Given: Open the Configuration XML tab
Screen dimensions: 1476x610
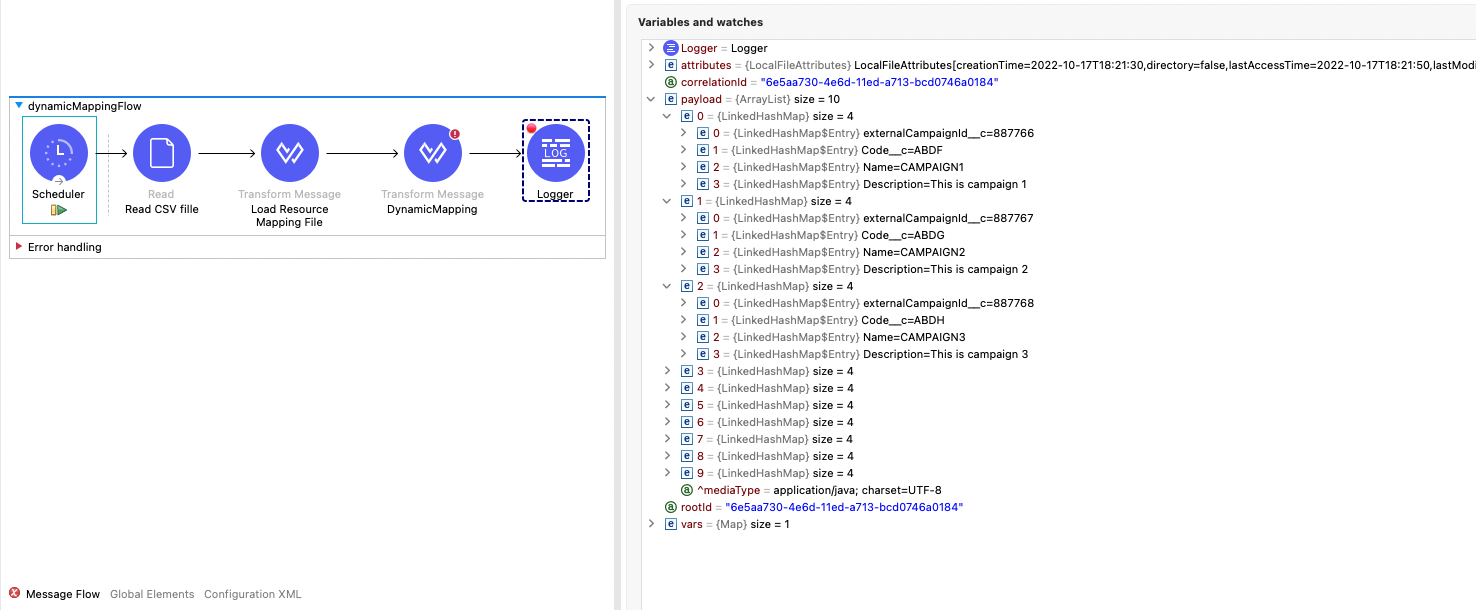Looking at the screenshot, I should click(x=251, y=593).
